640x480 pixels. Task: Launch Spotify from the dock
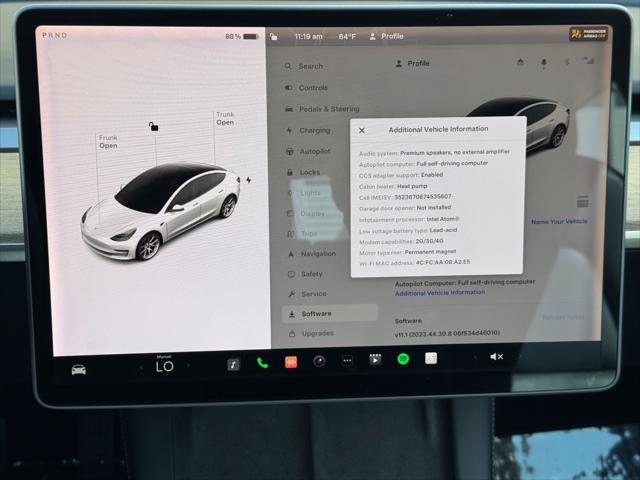(403, 359)
